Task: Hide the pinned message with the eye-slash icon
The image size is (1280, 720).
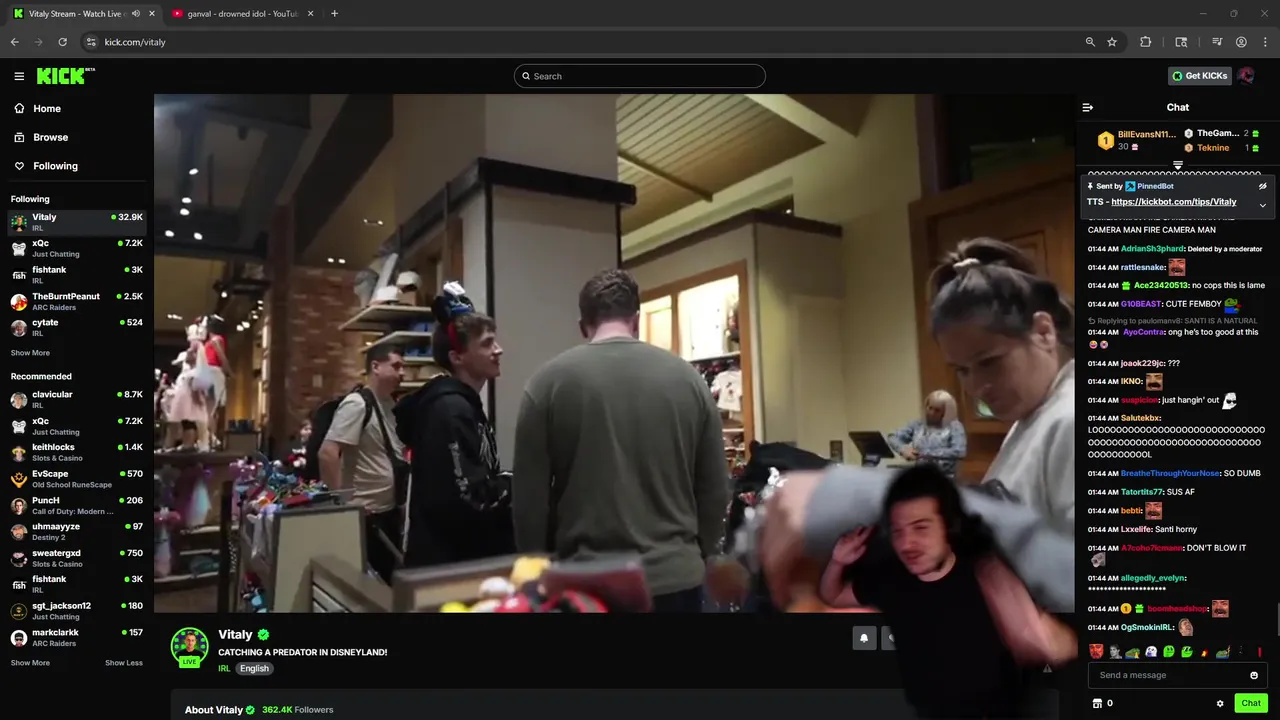Action: [1262, 186]
